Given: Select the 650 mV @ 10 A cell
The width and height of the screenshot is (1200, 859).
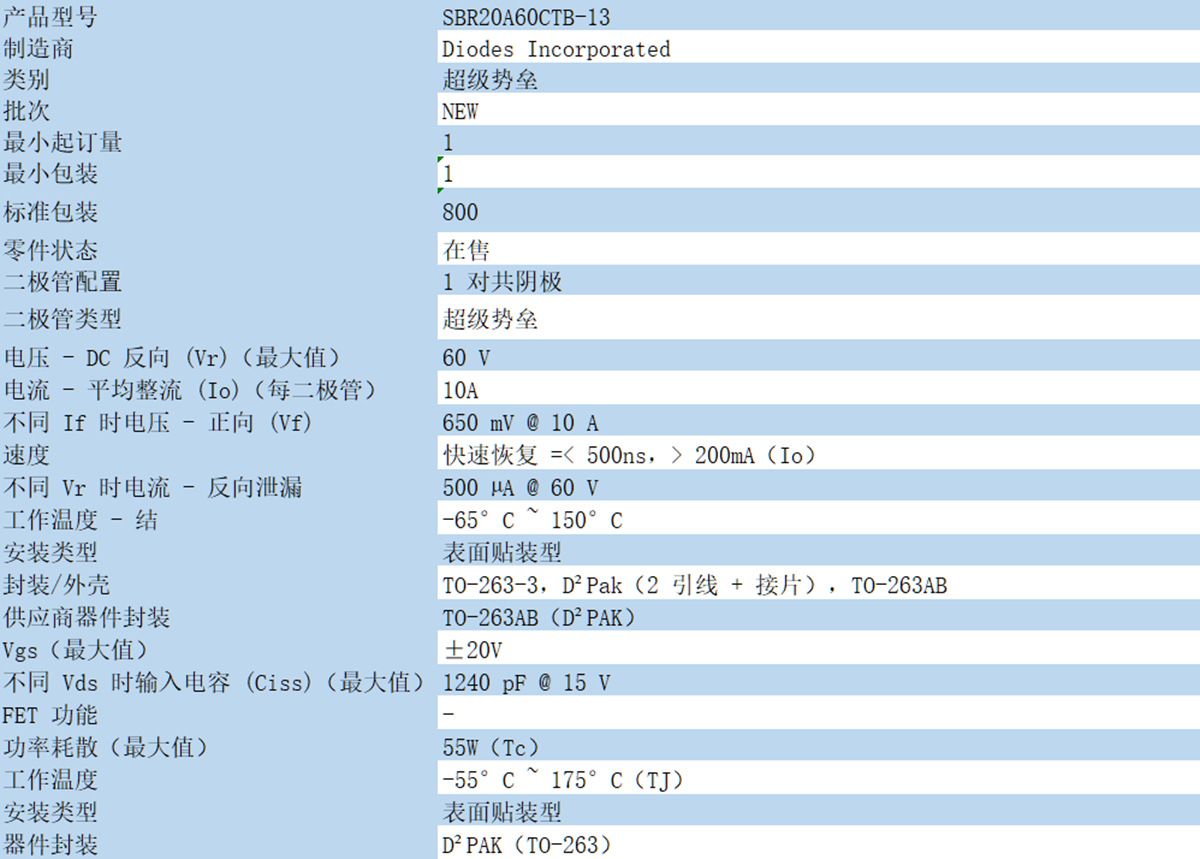Looking at the screenshot, I should 520,423.
